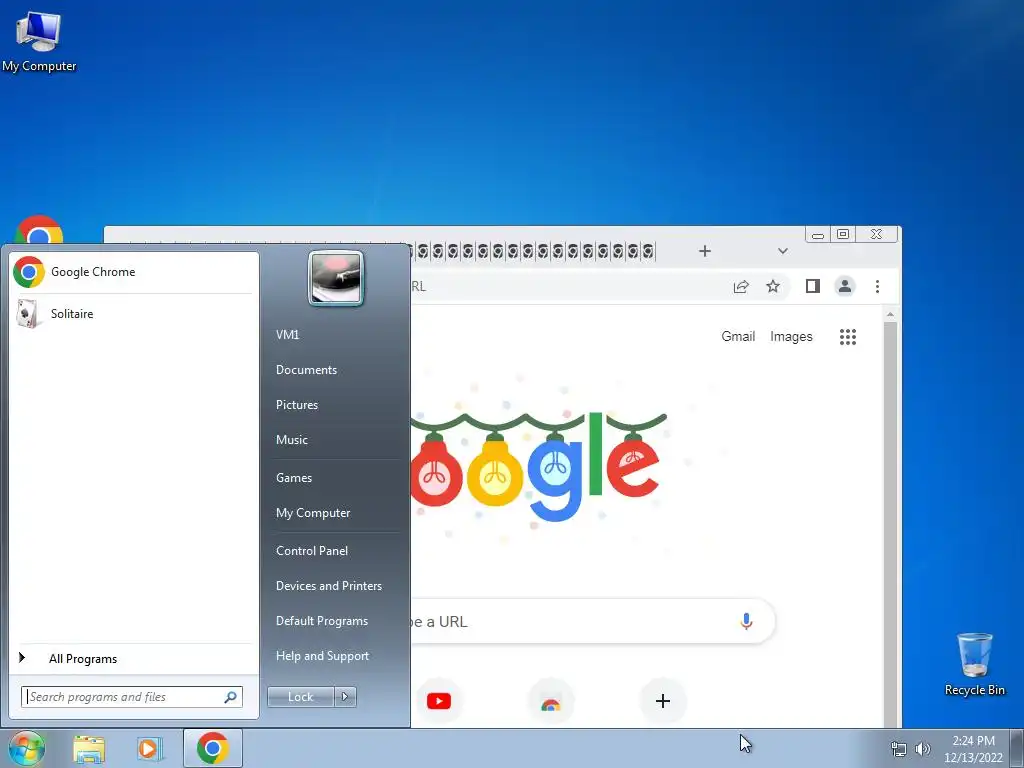Viewport: 1024px width, 768px height.
Task: Click the search magnifier icon in Start menu
Action: 231,697
